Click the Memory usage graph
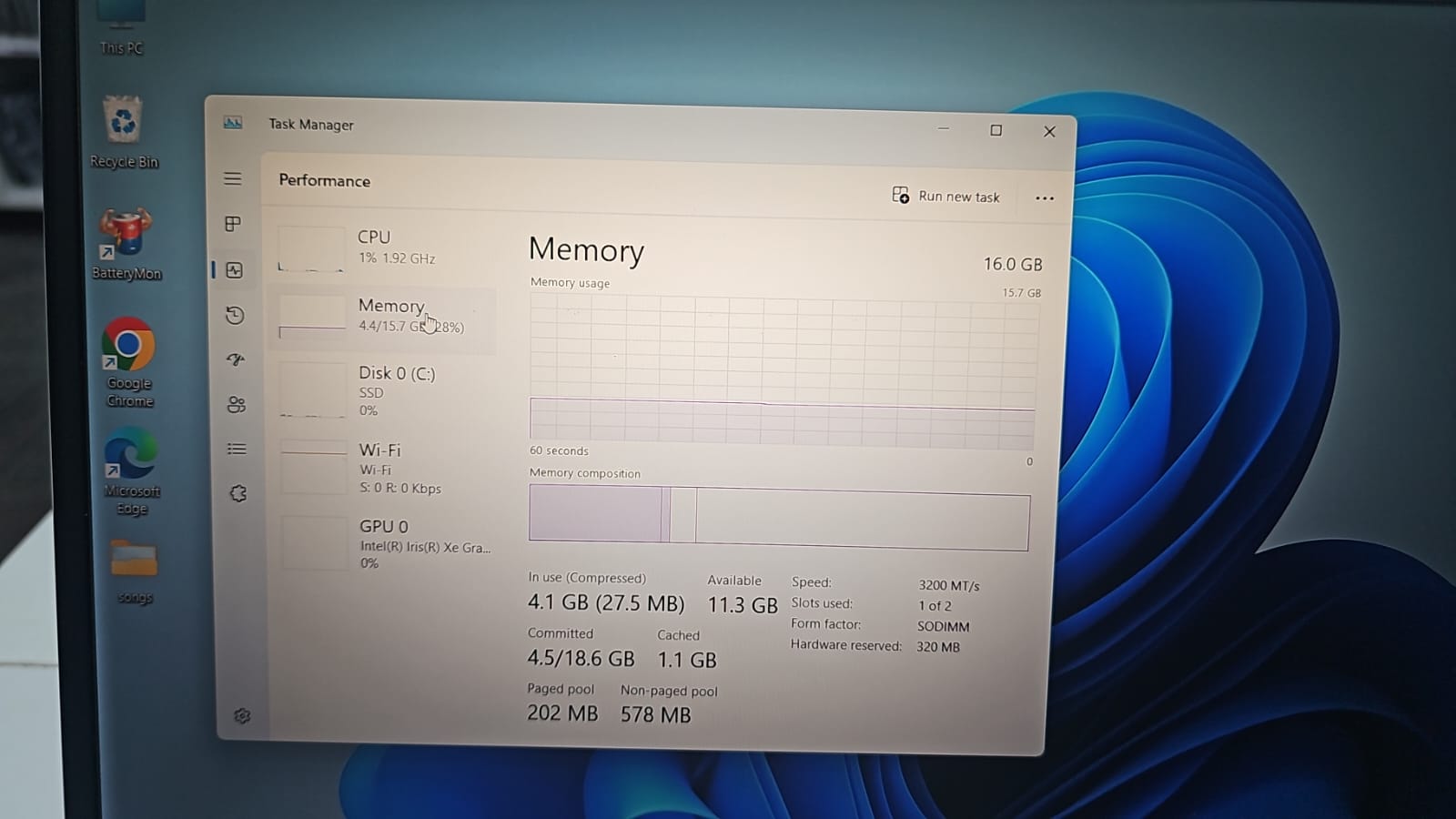The height and width of the screenshot is (819, 1456). (x=783, y=371)
